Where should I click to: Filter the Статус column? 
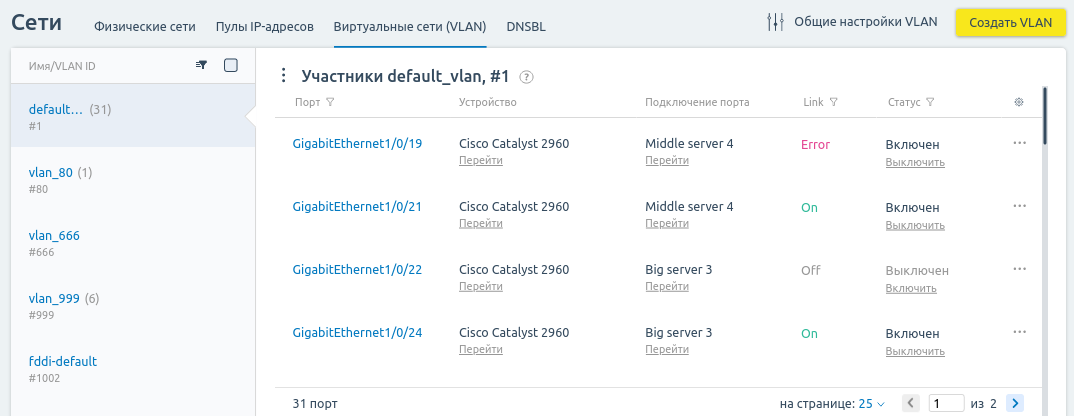click(930, 102)
